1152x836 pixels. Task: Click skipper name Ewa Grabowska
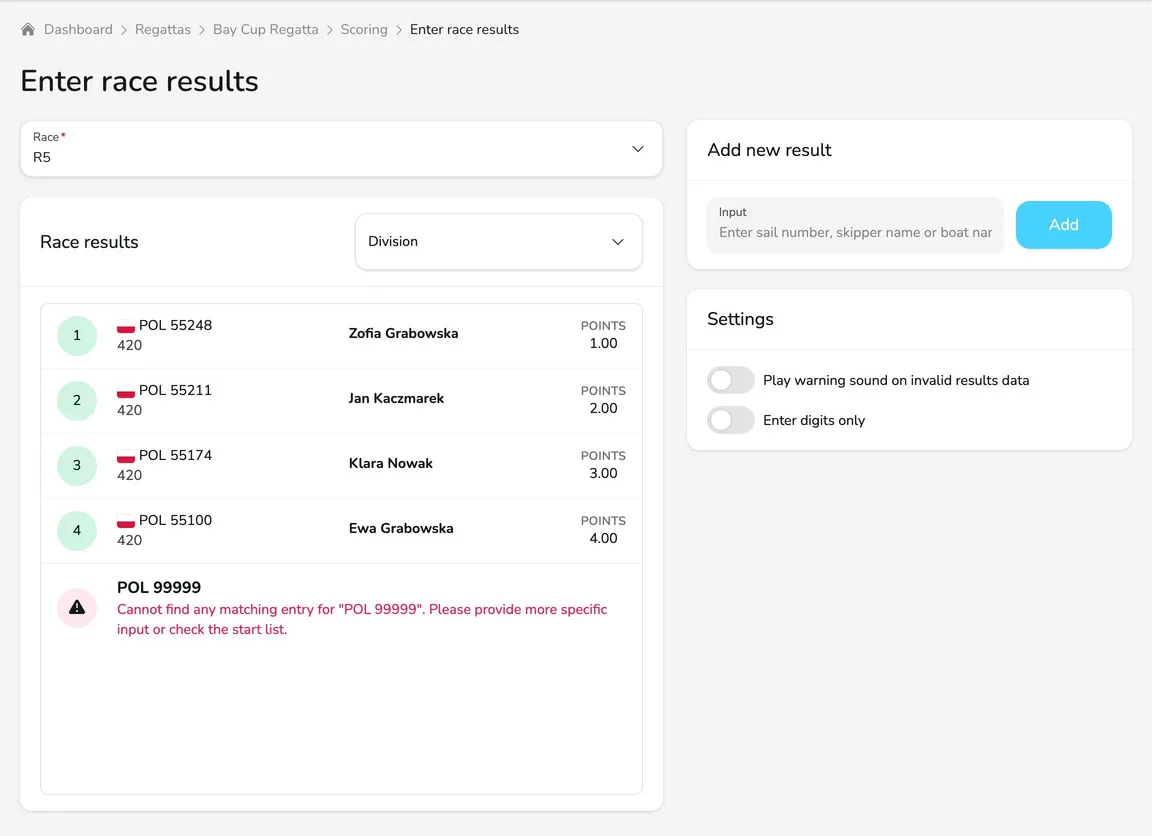tap(401, 528)
